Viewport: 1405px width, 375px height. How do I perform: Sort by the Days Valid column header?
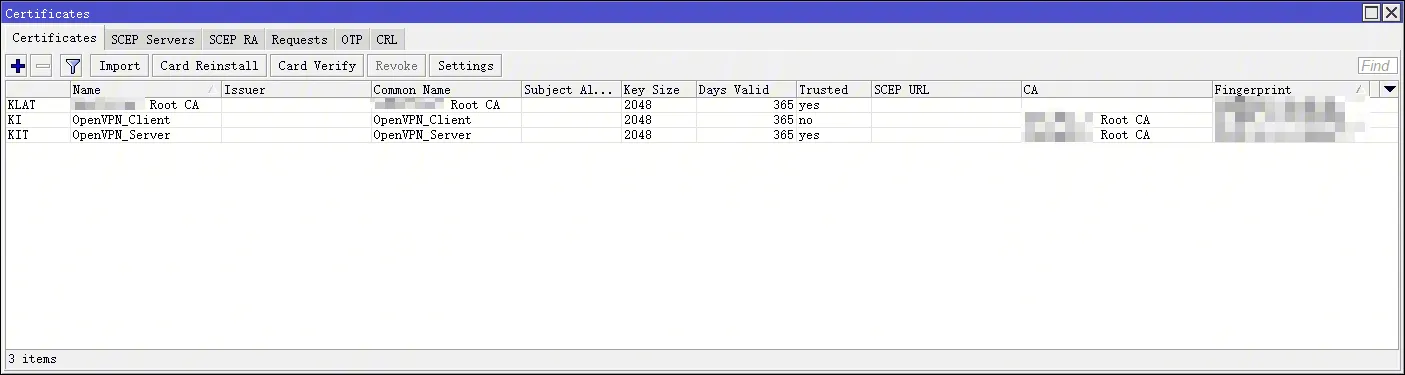coord(746,89)
